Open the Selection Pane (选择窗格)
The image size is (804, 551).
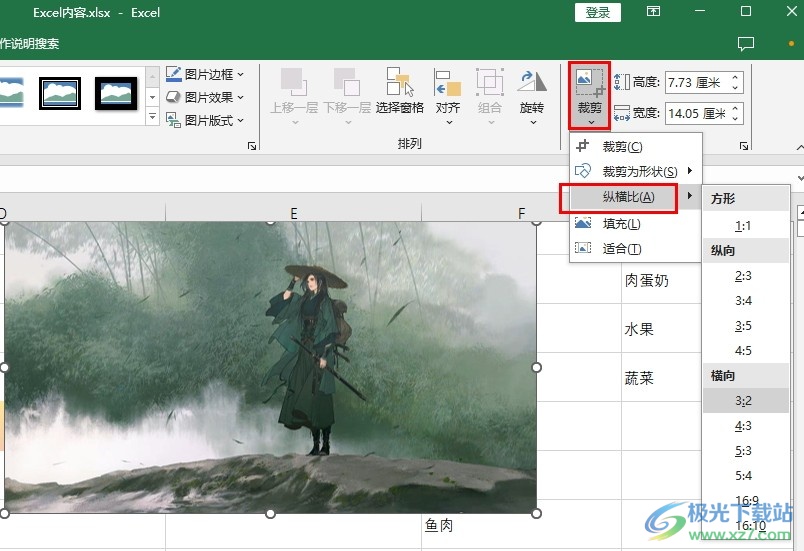click(400, 91)
